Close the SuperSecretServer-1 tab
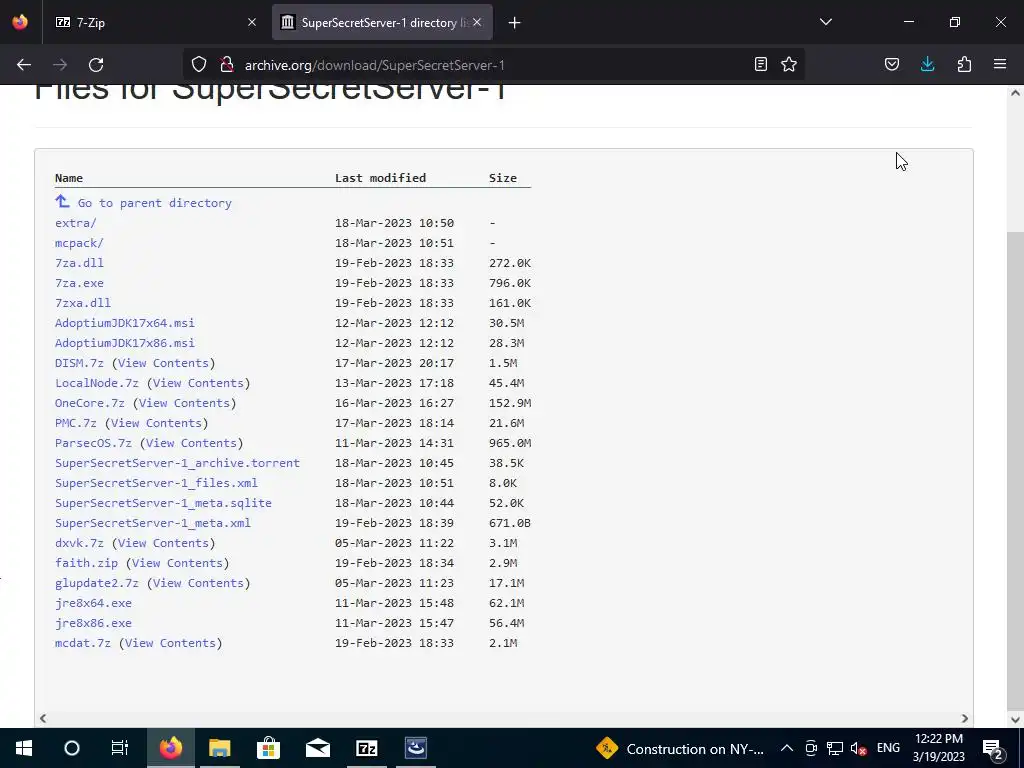The image size is (1024, 768). tap(477, 23)
